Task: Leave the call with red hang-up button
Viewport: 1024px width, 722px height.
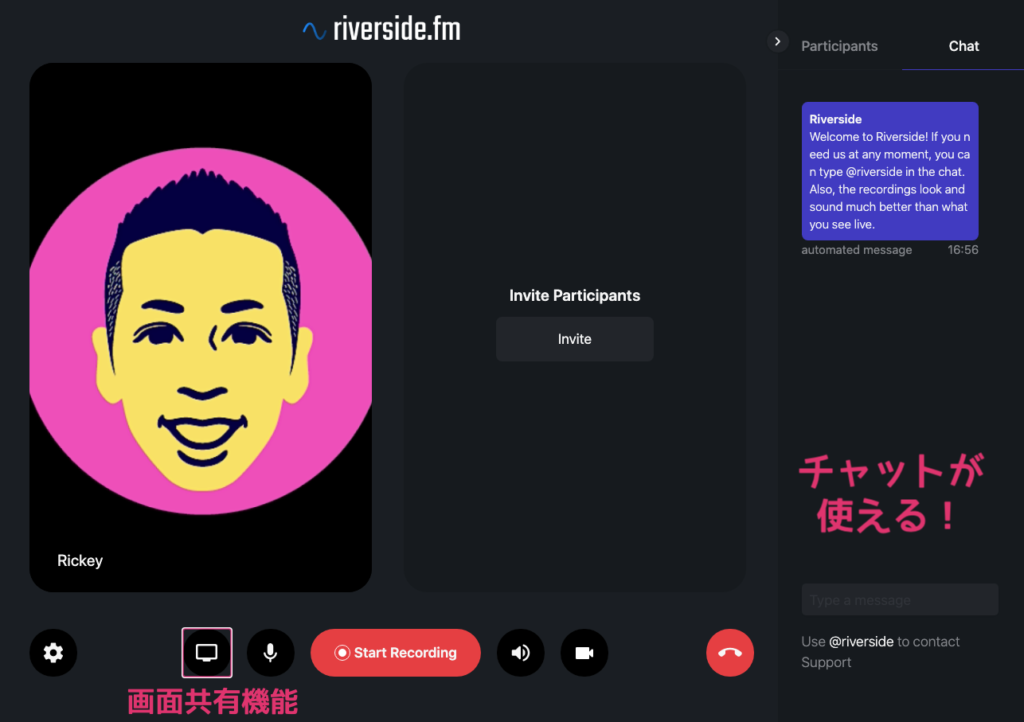Action: [x=730, y=652]
